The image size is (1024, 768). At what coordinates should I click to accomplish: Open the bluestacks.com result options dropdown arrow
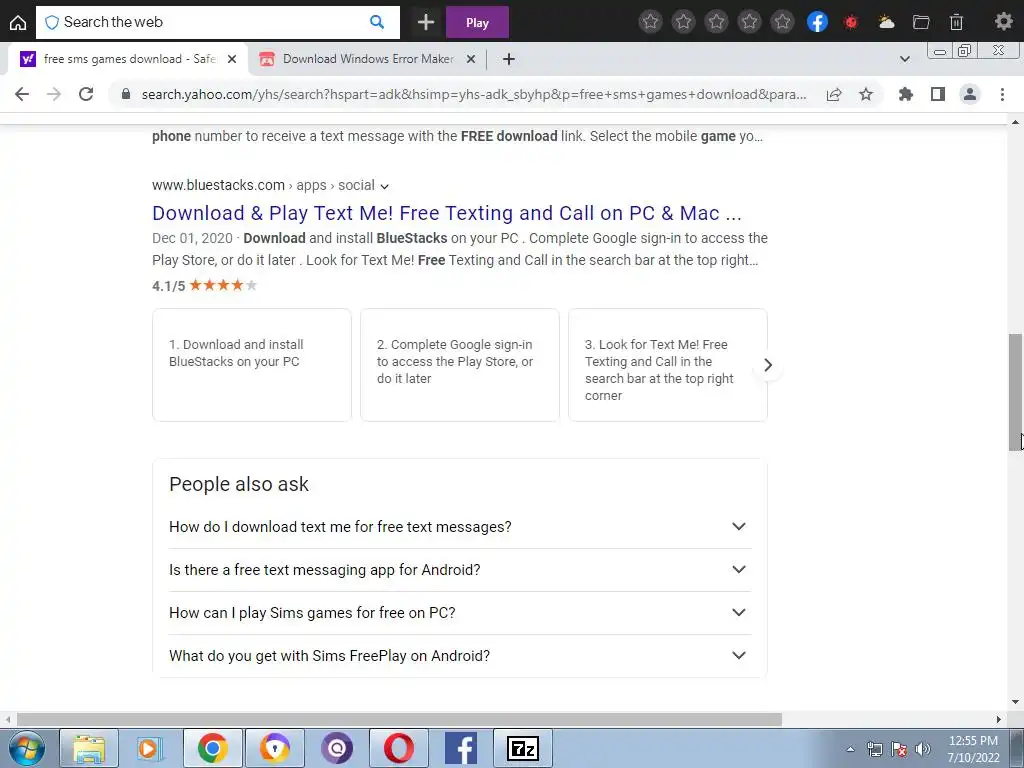coord(385,187)
